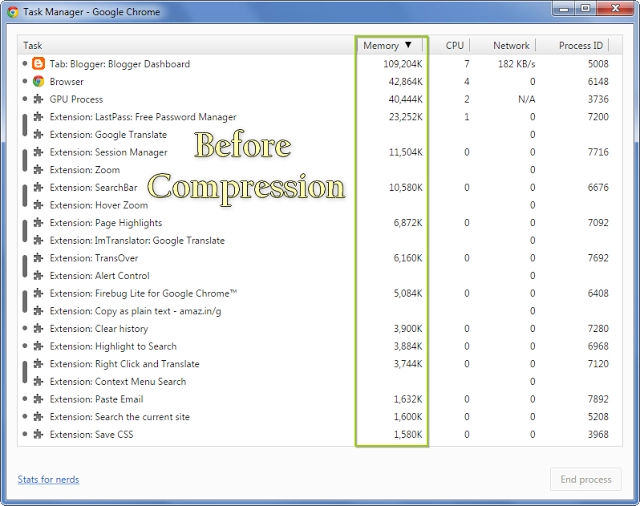Select Extension: Highlight to Search row
The width and height of the screenshot is (640, 506).
click(x=320, y=346)
